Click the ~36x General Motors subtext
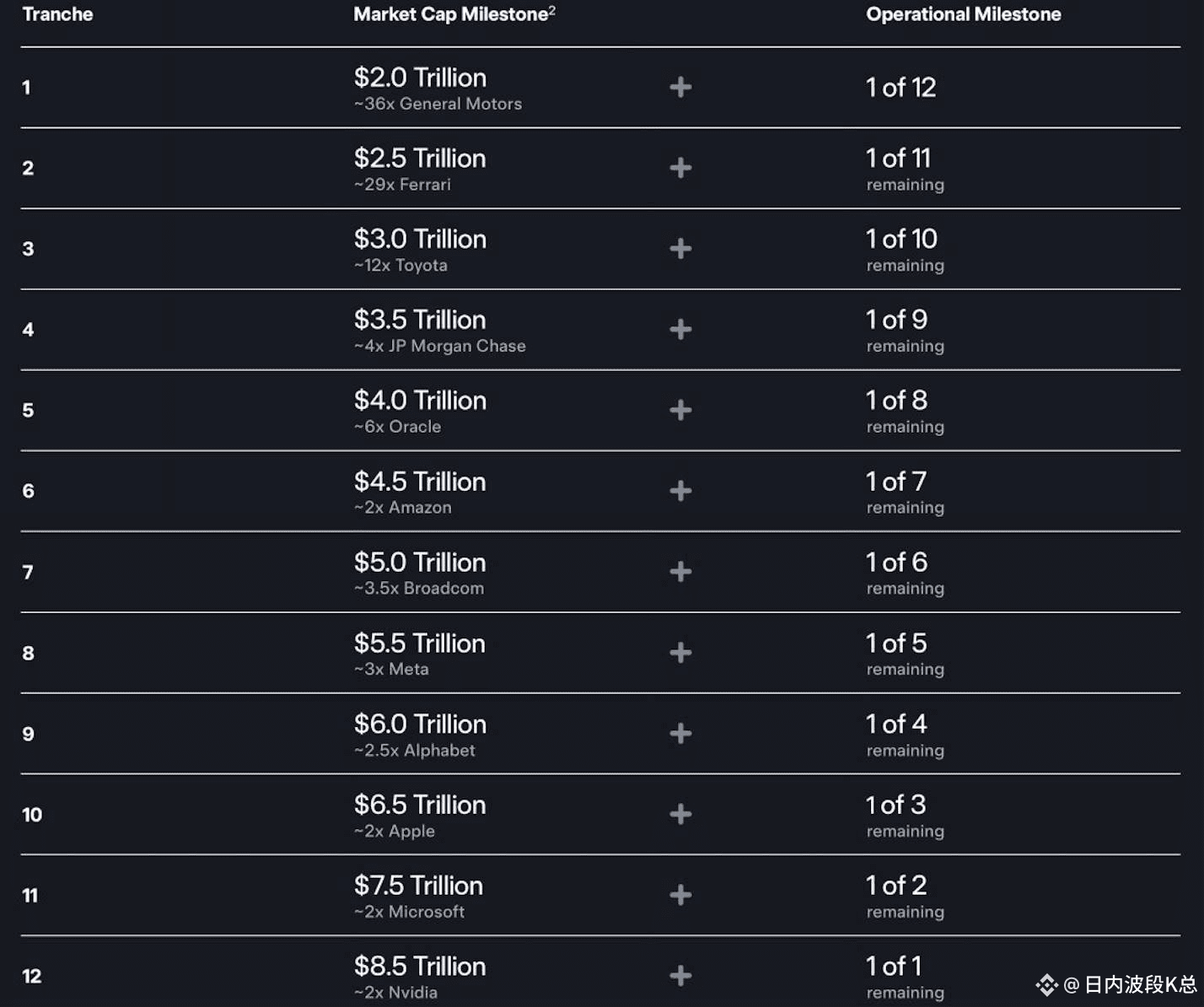This screenshot has height=1007, width=1204. (x=438, y=104)
